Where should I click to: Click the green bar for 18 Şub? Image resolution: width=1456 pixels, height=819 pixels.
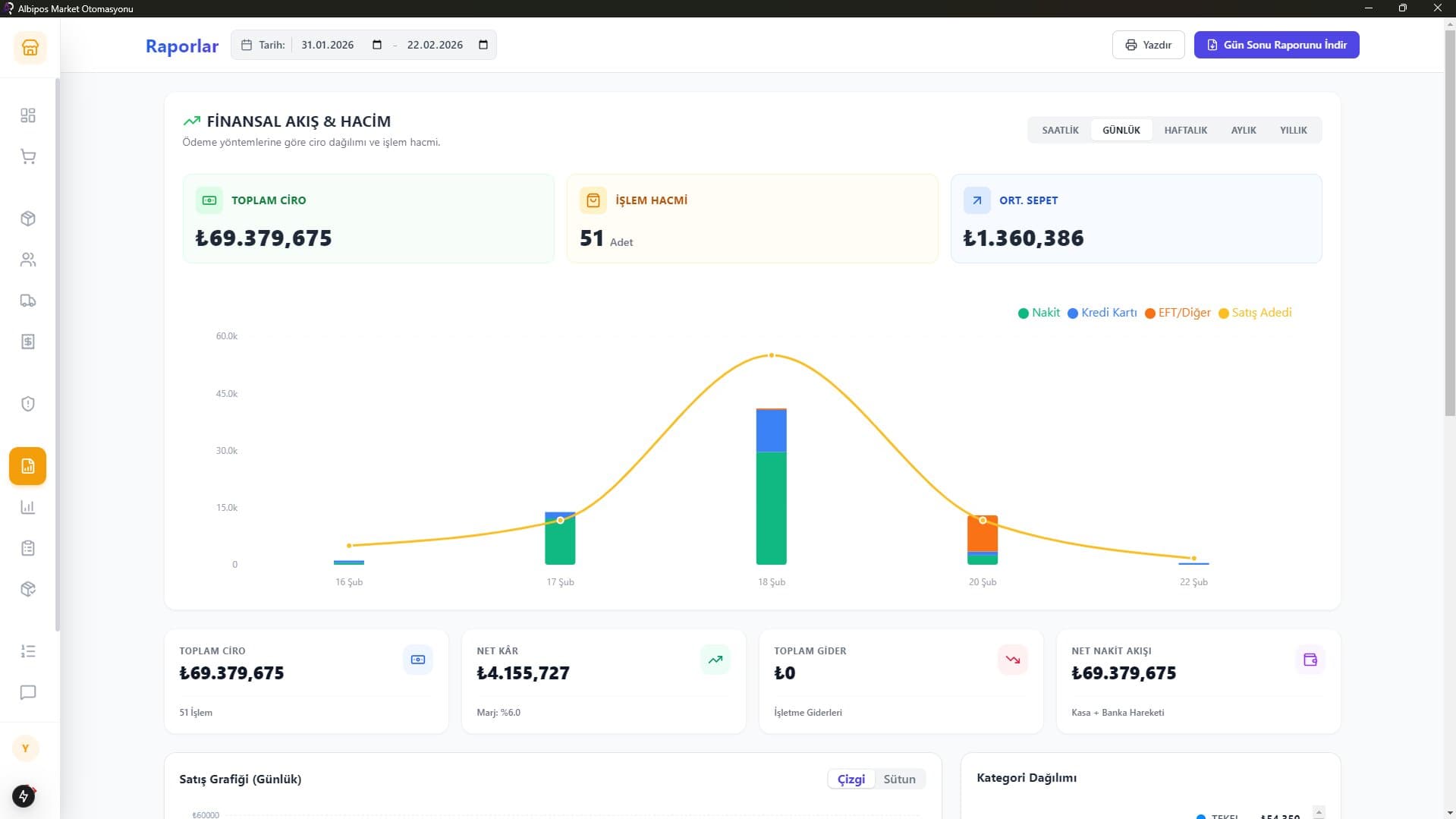point(771,509)
